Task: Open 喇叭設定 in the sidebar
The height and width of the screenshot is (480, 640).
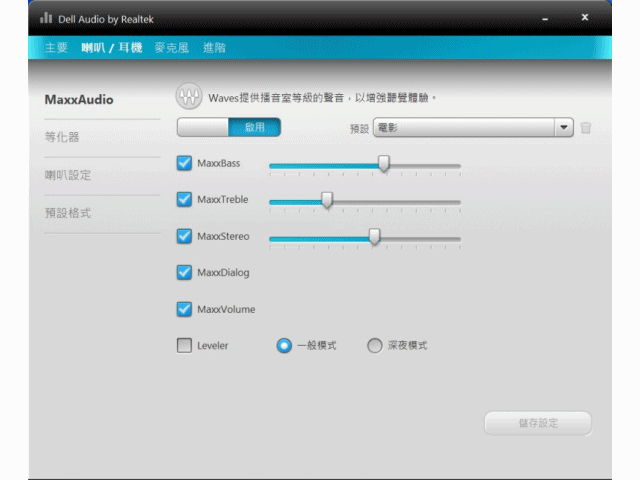Action: pos(68,175)
